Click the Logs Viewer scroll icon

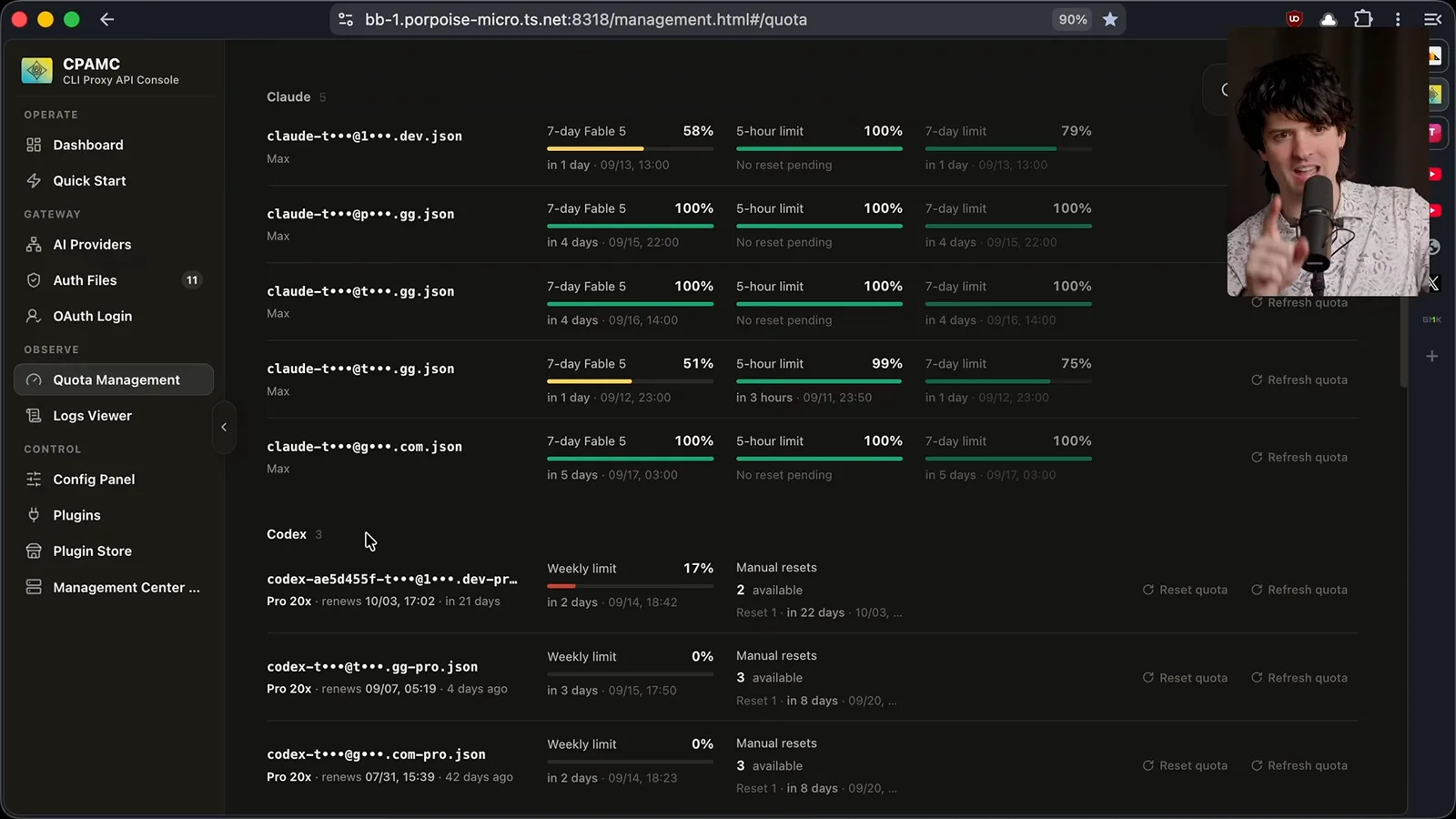pos(34,416)
